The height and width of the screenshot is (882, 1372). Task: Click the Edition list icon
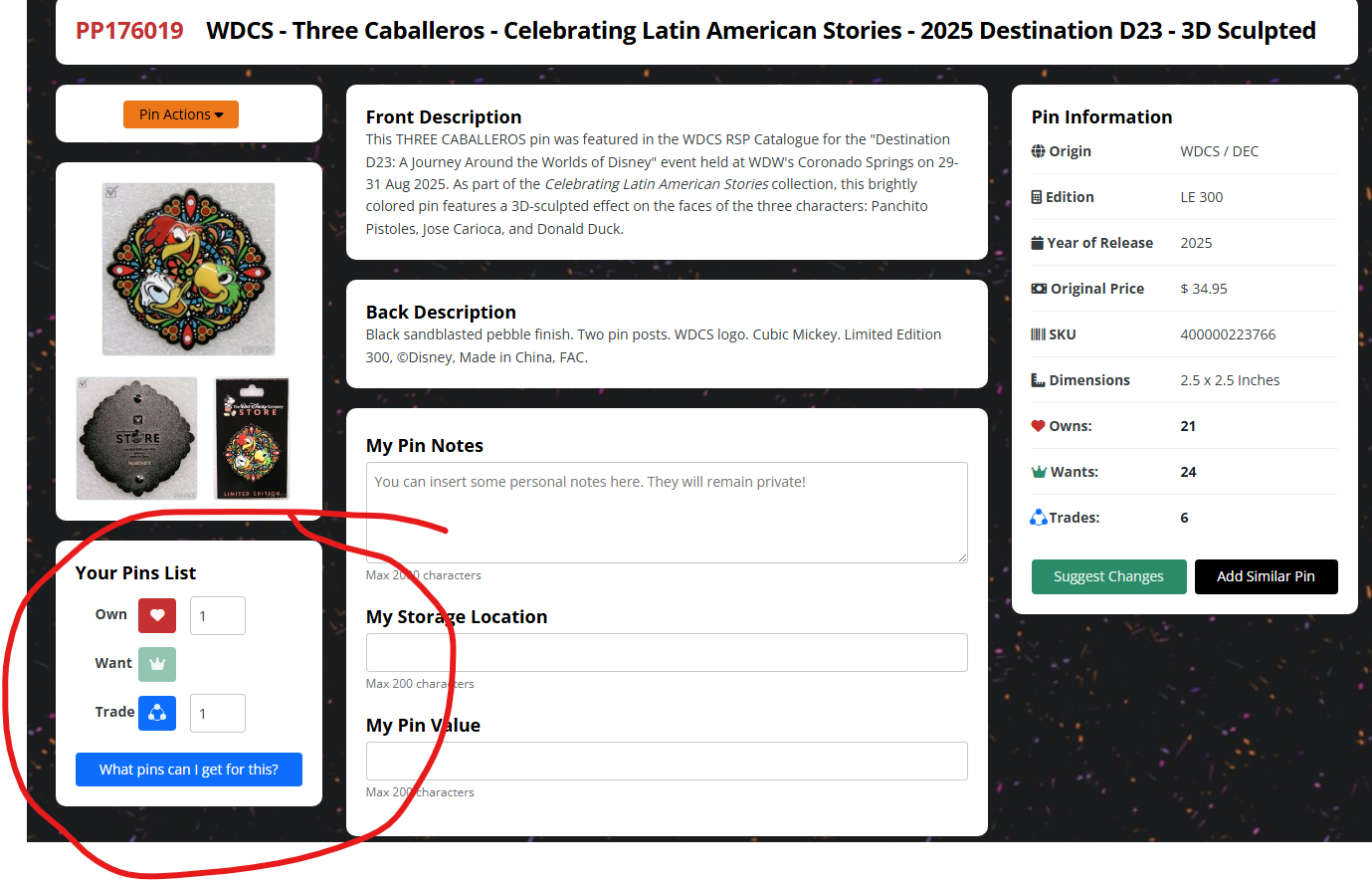pyautogui.click(x=1037, y=197)
